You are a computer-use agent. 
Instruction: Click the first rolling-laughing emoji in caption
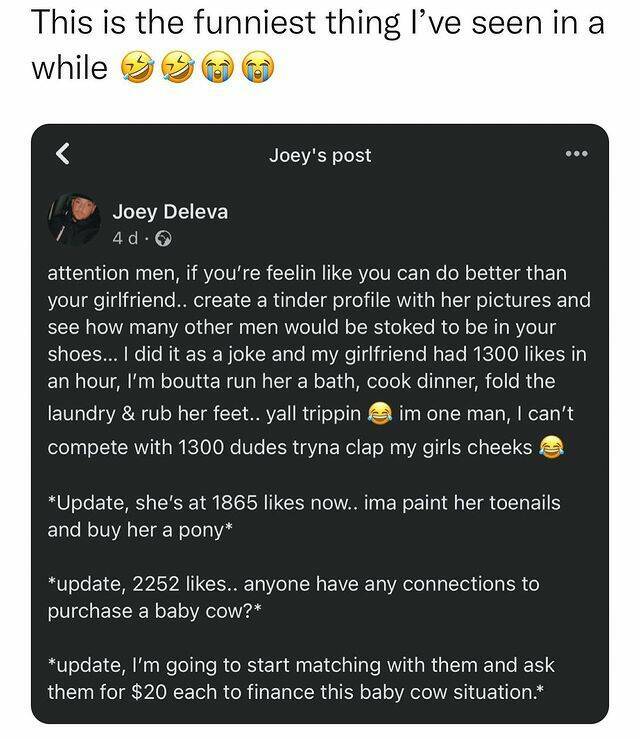click(x=135, y=69)
